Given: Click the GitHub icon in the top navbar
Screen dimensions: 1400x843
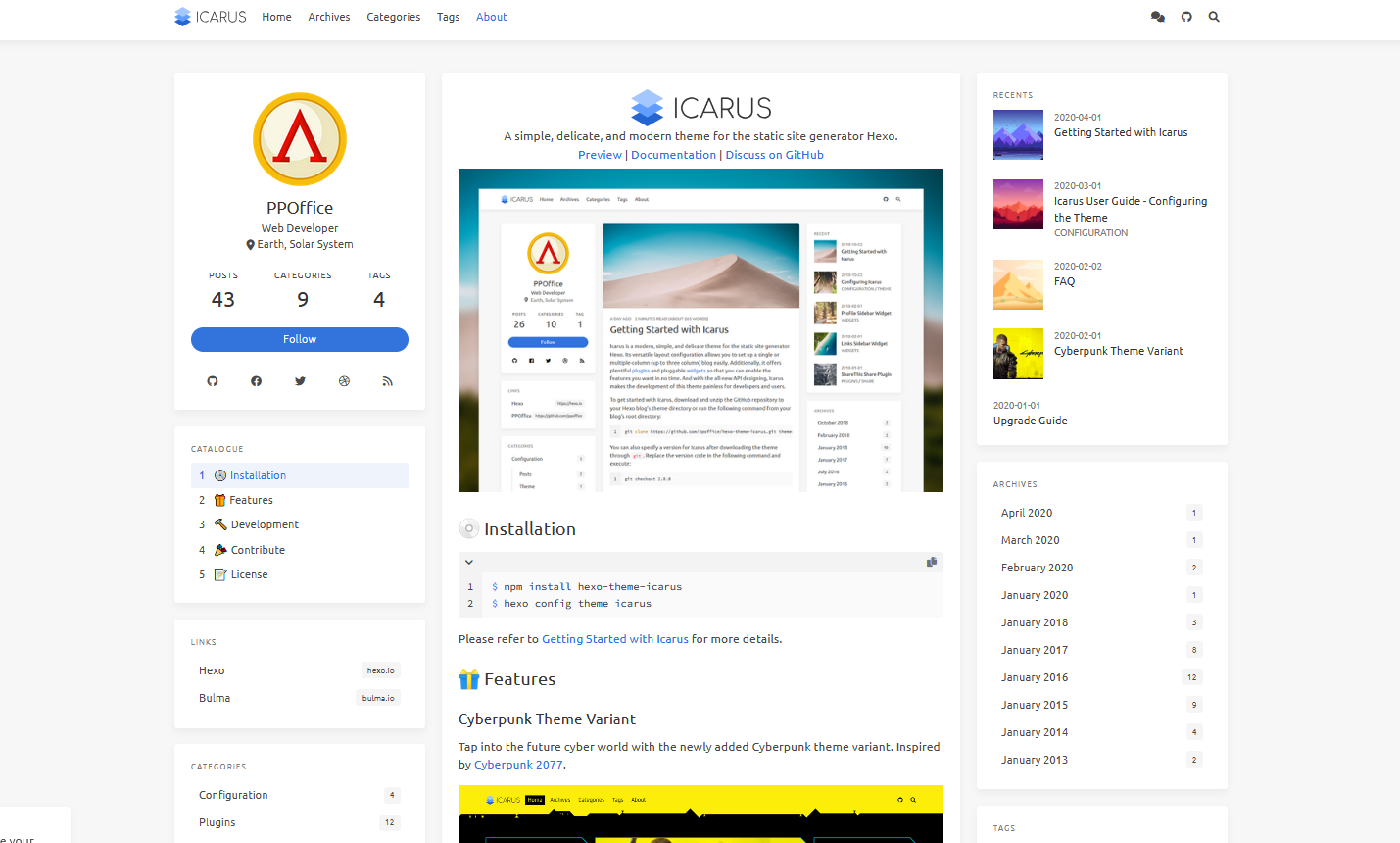Looking at the screenshot, I should pyautogui.click(x=1186, y=17).
